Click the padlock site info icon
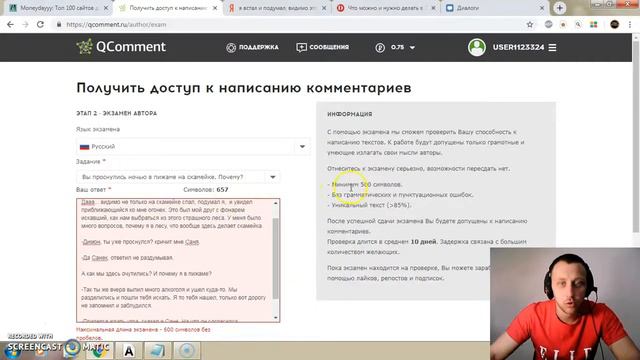The width and height of the screenshot is (640, 360). click(x=59, y=24)
